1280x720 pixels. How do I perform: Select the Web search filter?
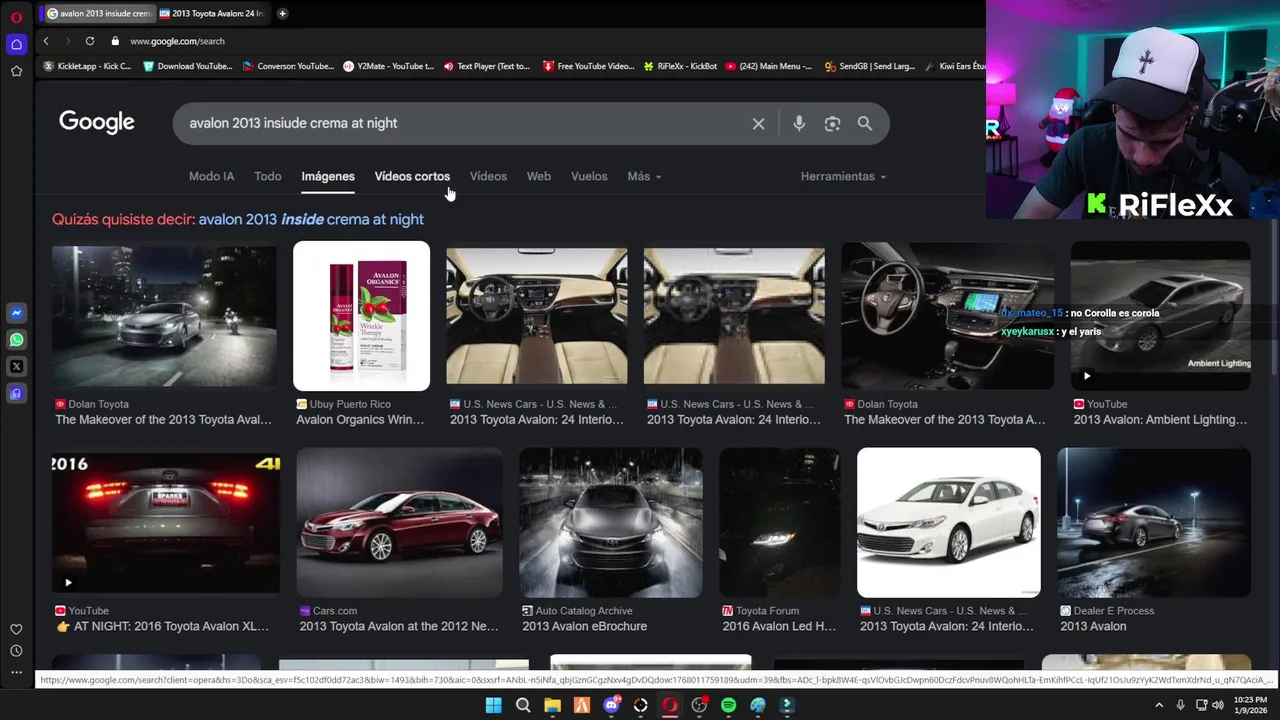coord(538,176)
